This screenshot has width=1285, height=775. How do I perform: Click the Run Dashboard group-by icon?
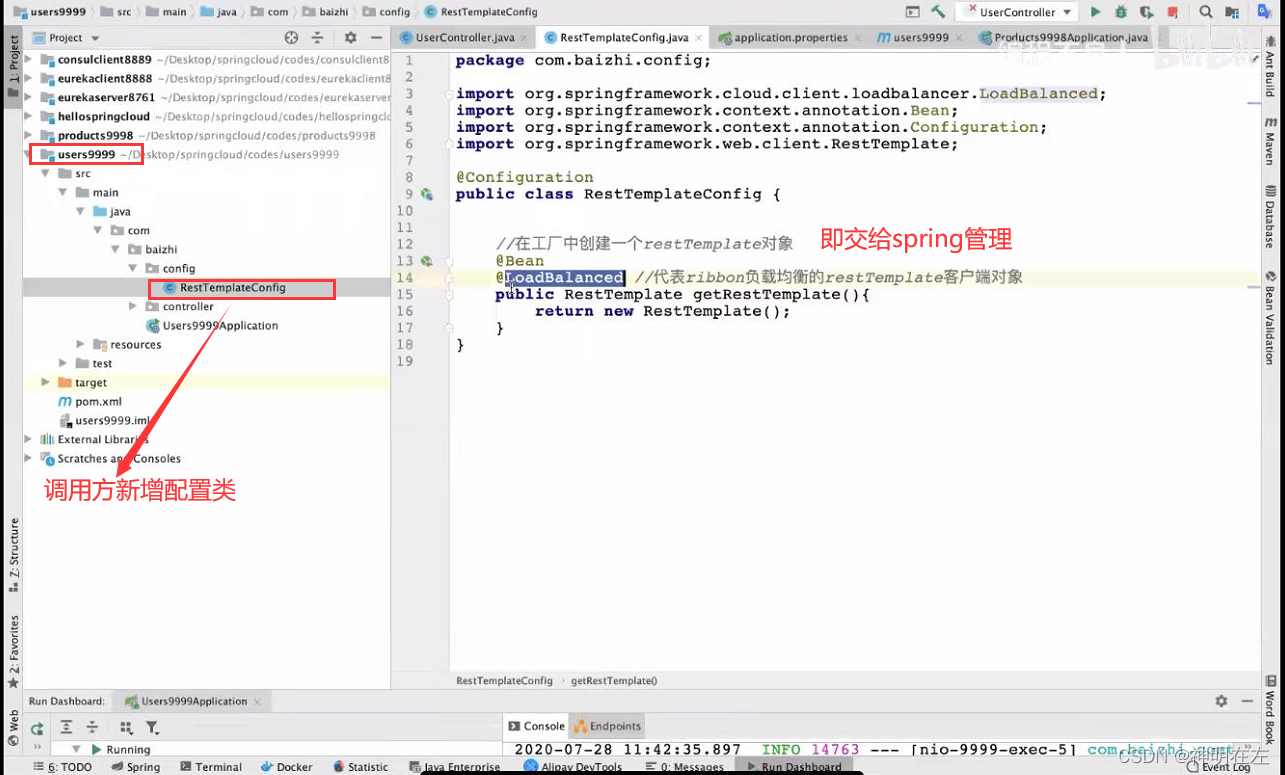pyautogui.click(x=126, y=727)
